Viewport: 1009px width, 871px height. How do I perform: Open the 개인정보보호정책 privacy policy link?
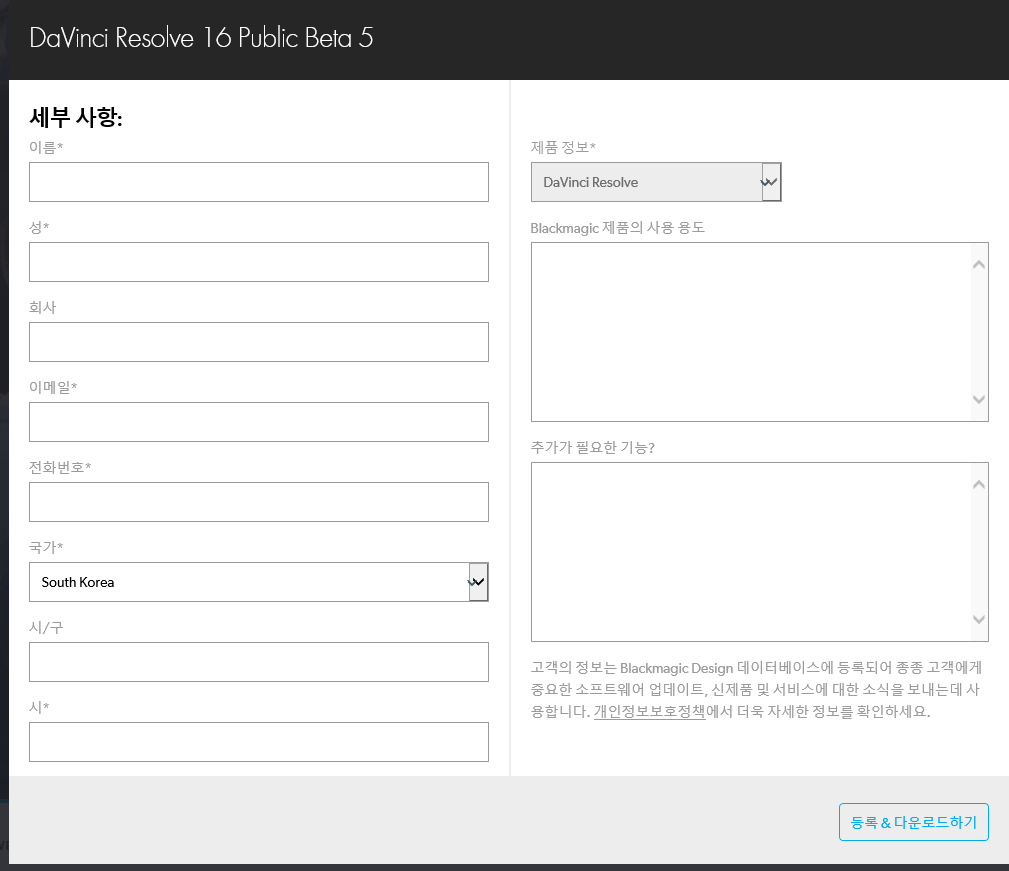point(649,711)
